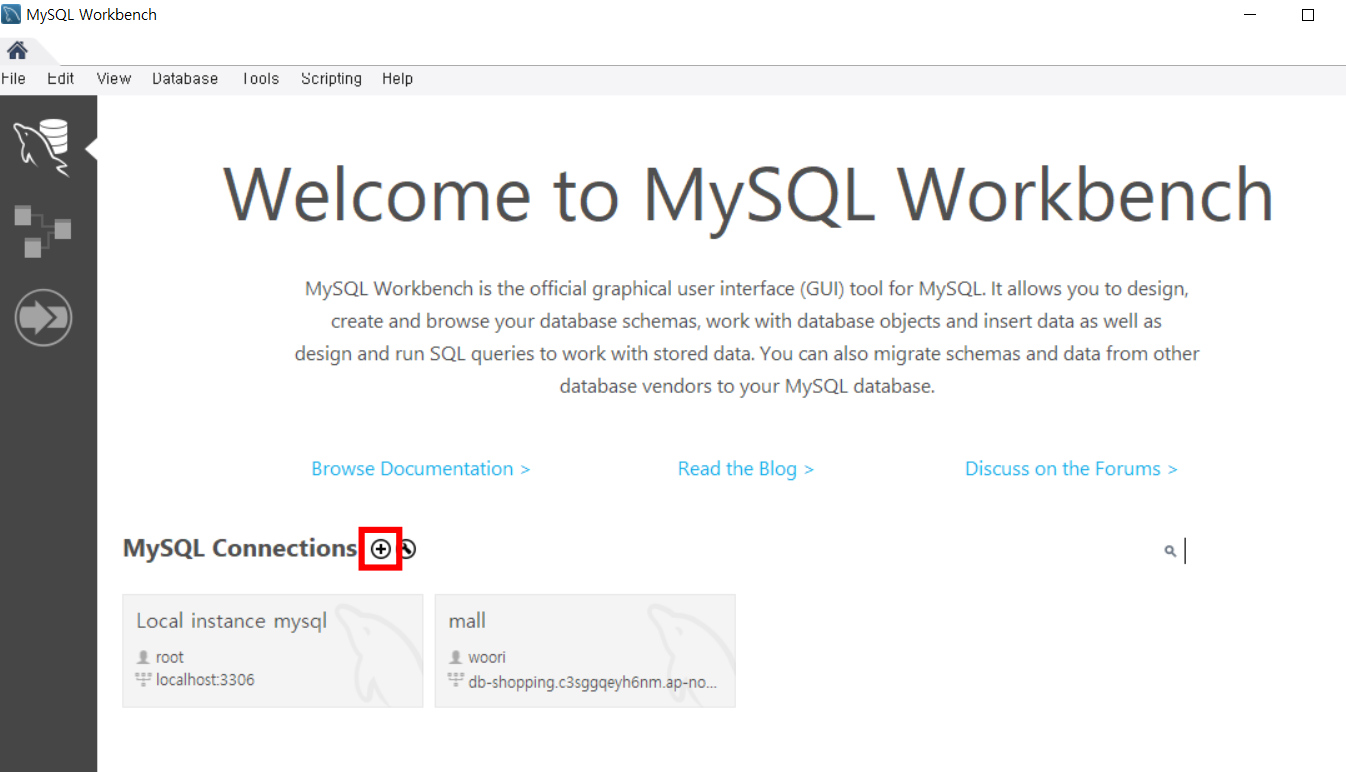This screenshot has height=772, width=1346.
Task: Click the db-shopping host address text
Action: tap(593, 682)
